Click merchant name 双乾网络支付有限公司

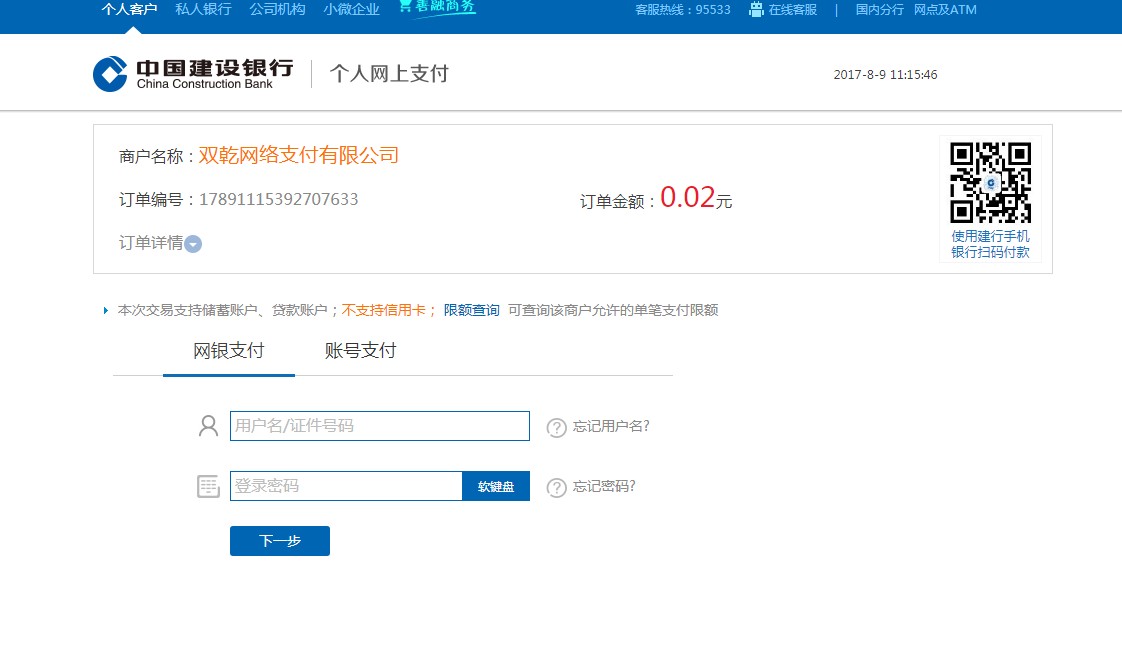[298, 155]
